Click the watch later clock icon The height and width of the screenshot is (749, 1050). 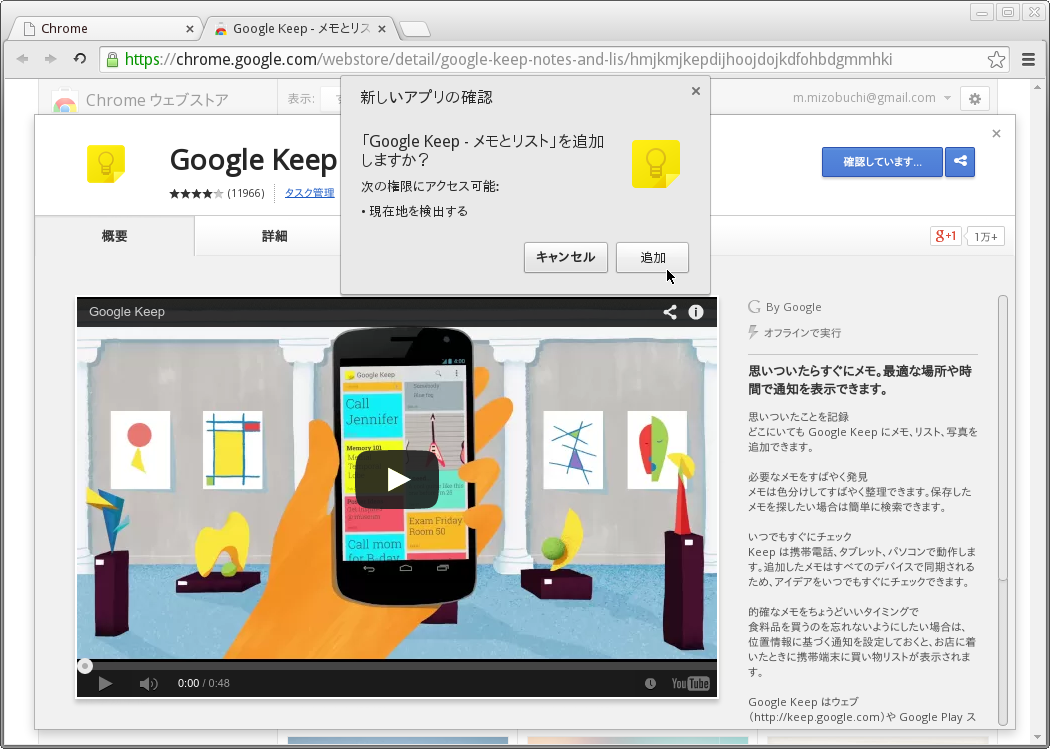(x=650, y=683)
